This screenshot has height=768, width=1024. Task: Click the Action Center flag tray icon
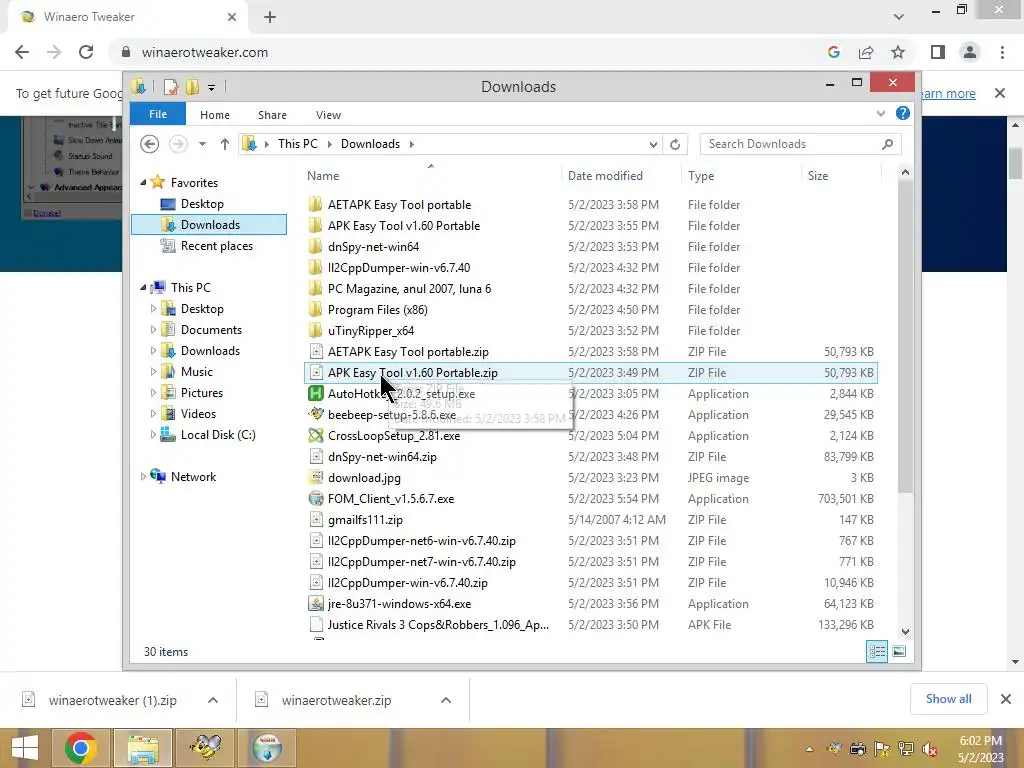click(x=882, y=750)
